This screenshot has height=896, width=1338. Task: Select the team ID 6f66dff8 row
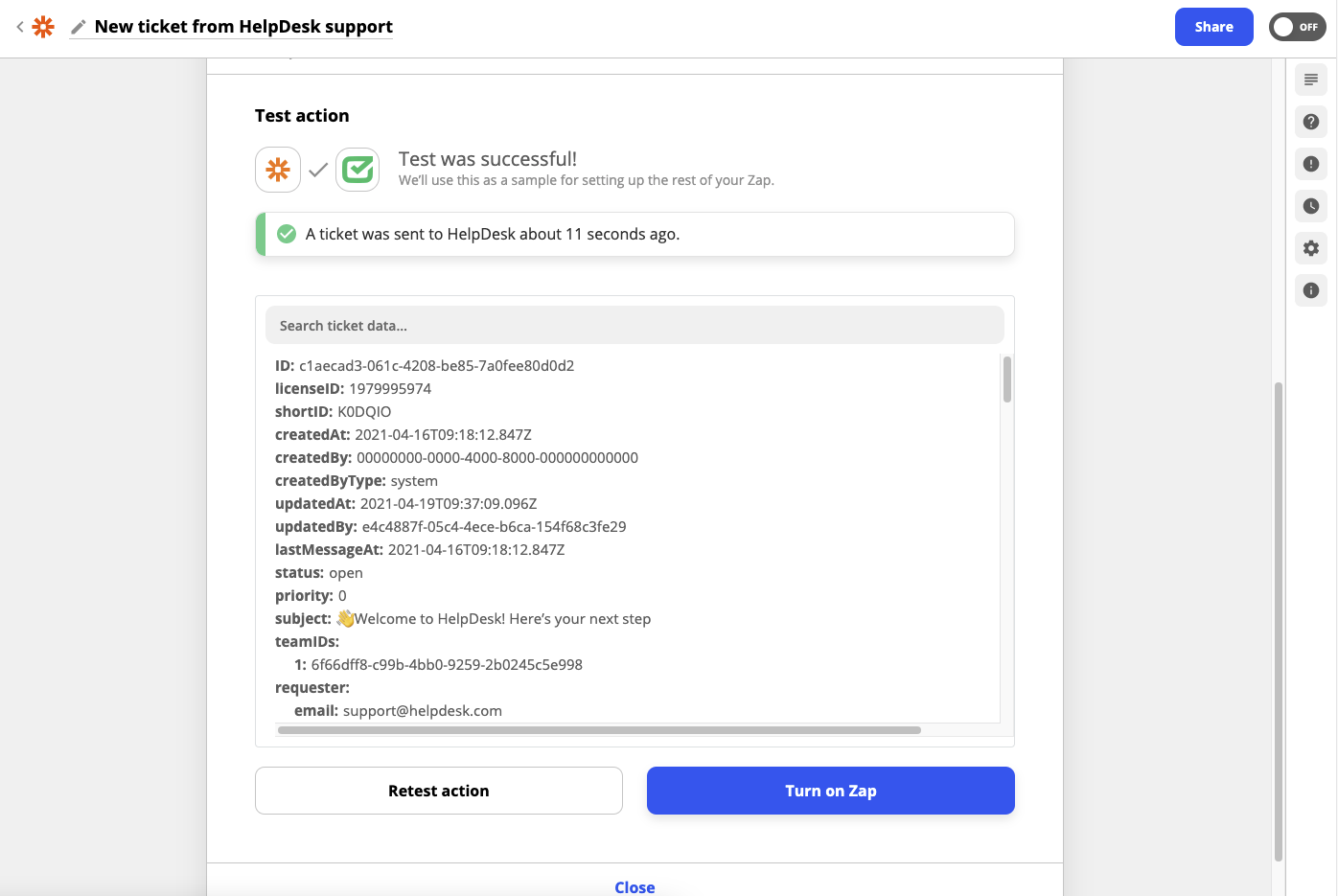click(x=438, y=665)
